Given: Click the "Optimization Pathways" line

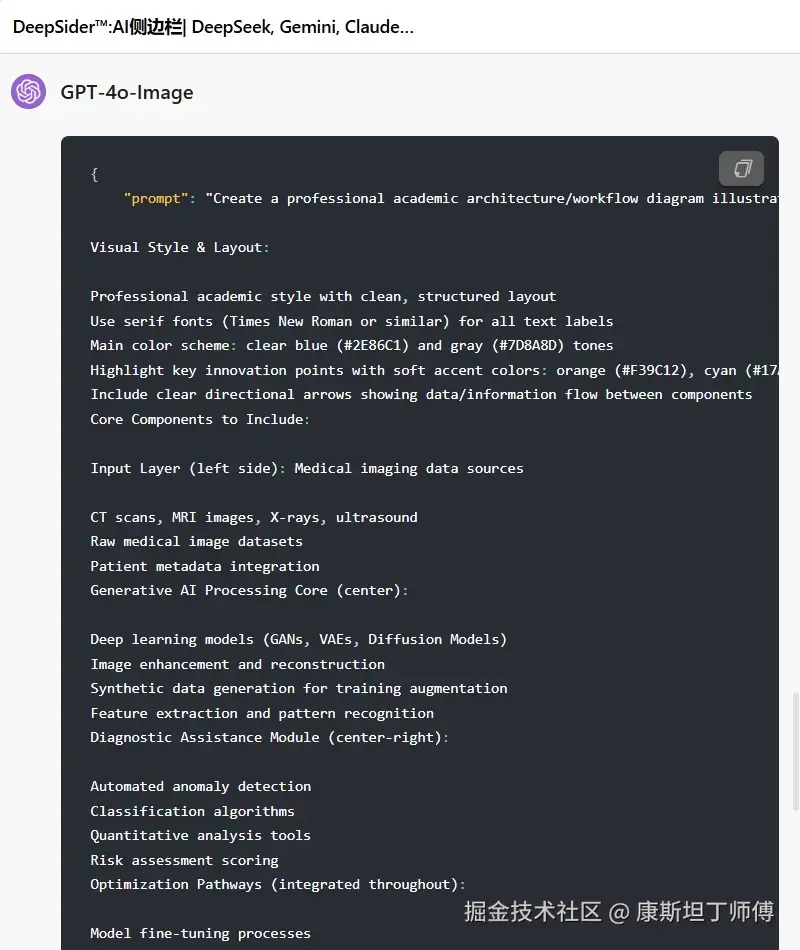Looking at the screenshot, I should (x=277, y=884).
